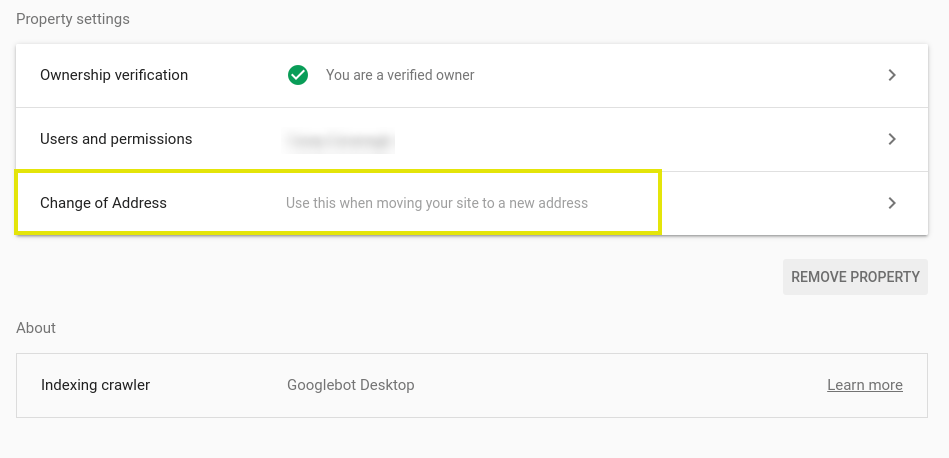Click the Googlebot Desktop value text

click(x=350, y=385)
